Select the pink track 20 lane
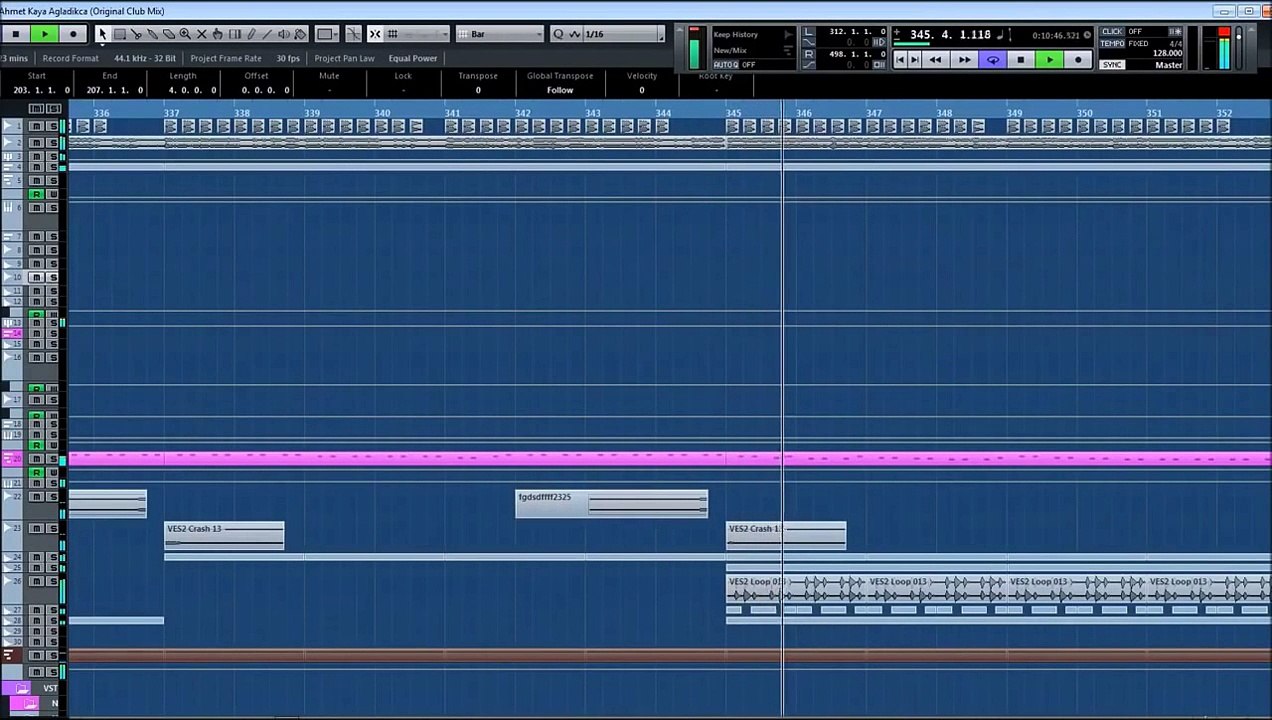Image resolution: width=1272 pixels, height=720 pixels. pos(670,458)
